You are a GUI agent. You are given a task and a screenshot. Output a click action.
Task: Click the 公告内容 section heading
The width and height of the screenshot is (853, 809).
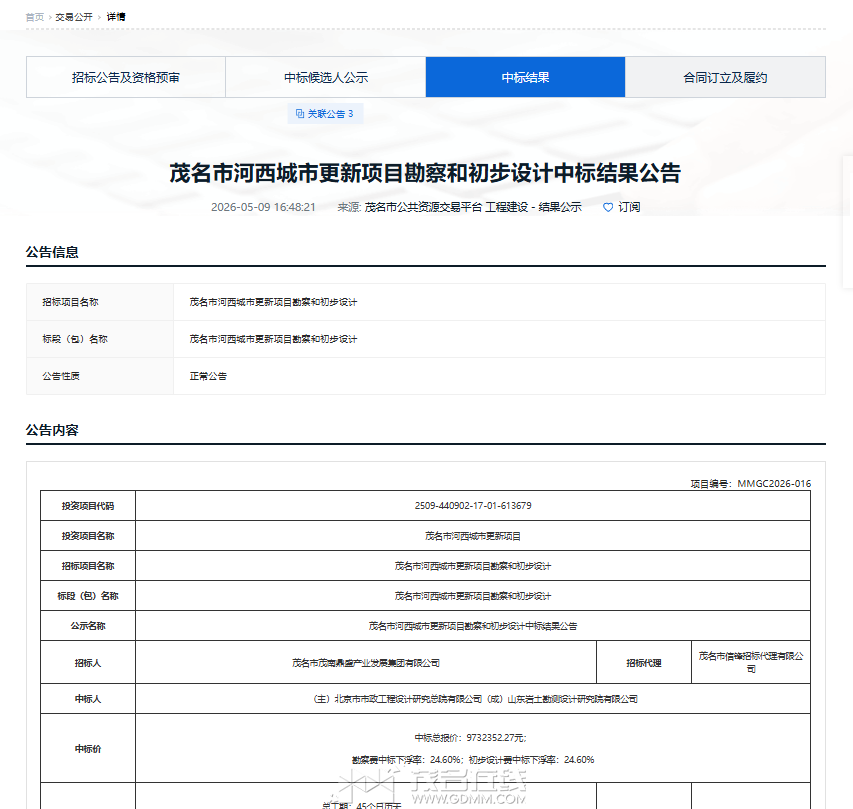(x=52, y=430)
